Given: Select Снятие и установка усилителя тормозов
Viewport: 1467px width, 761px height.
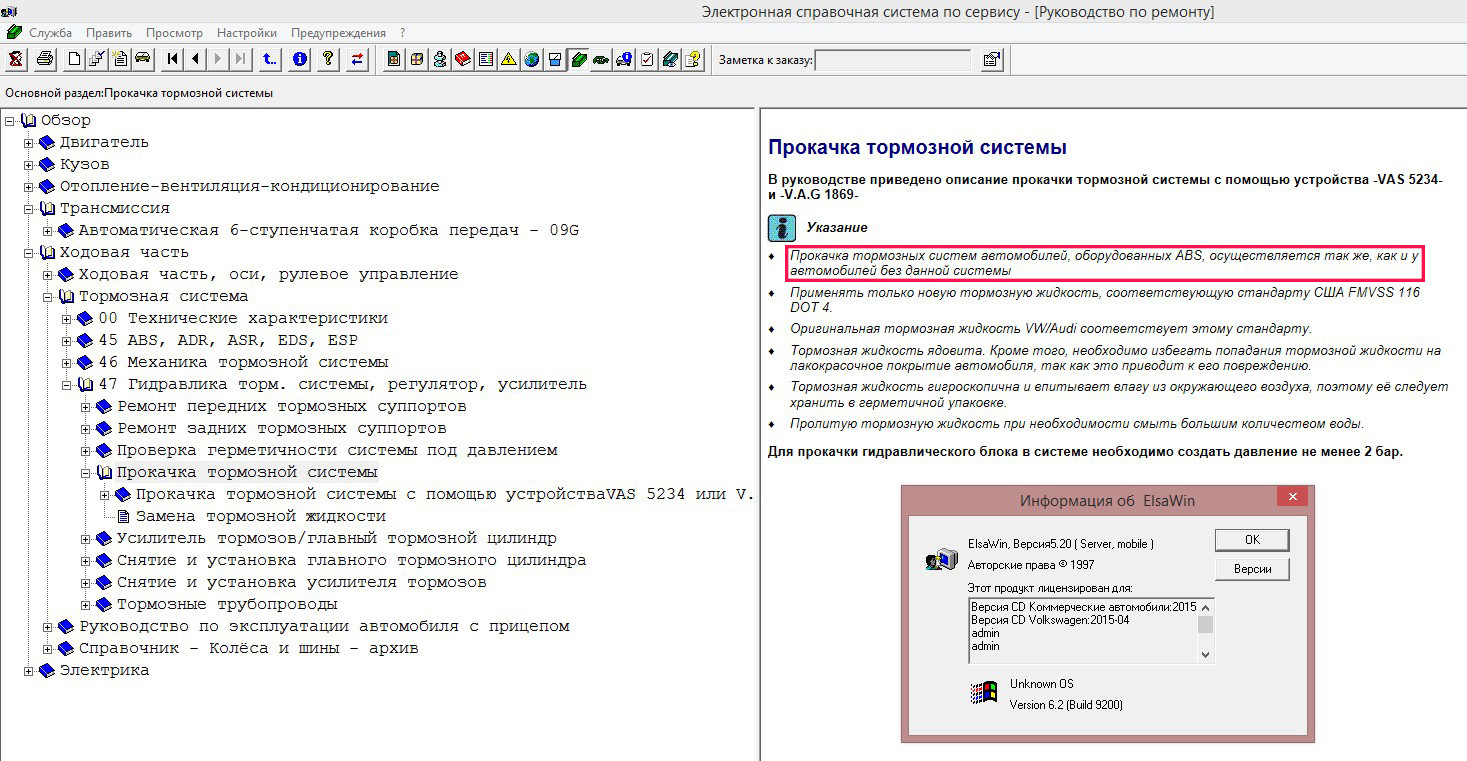Looking at the screenshot, I should click(302, 583).
